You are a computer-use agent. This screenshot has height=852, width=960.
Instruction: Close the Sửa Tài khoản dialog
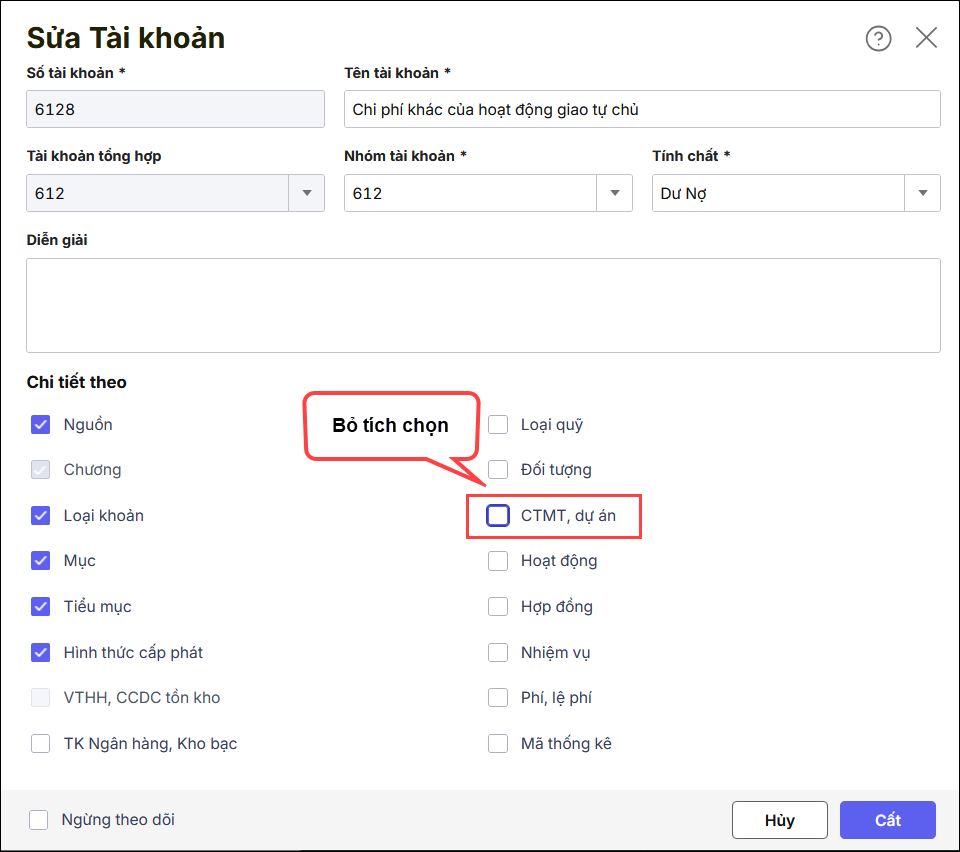926,39
